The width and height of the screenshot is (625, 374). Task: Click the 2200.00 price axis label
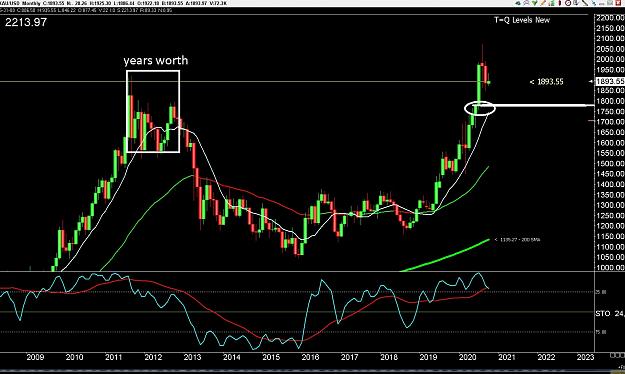click(x=611, y=18)
